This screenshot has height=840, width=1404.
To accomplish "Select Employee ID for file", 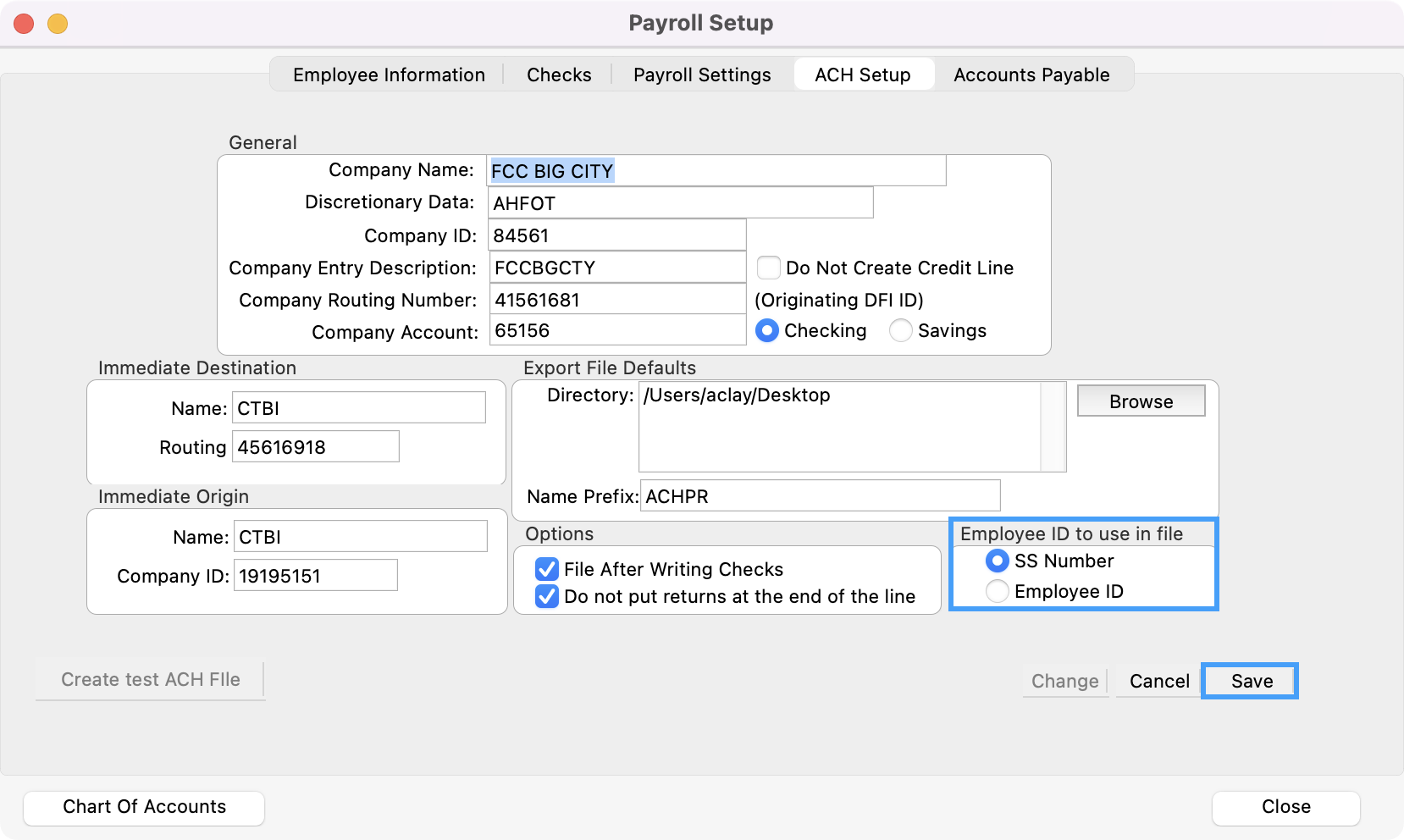I will point(998,591).
